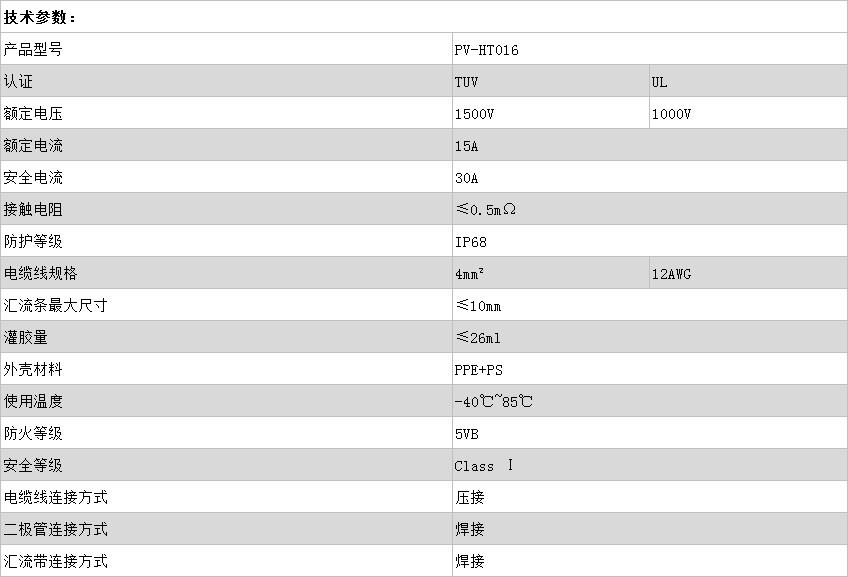Click the 15A rated current value
This screenshot has height=577, width=848.
point(466,146)
